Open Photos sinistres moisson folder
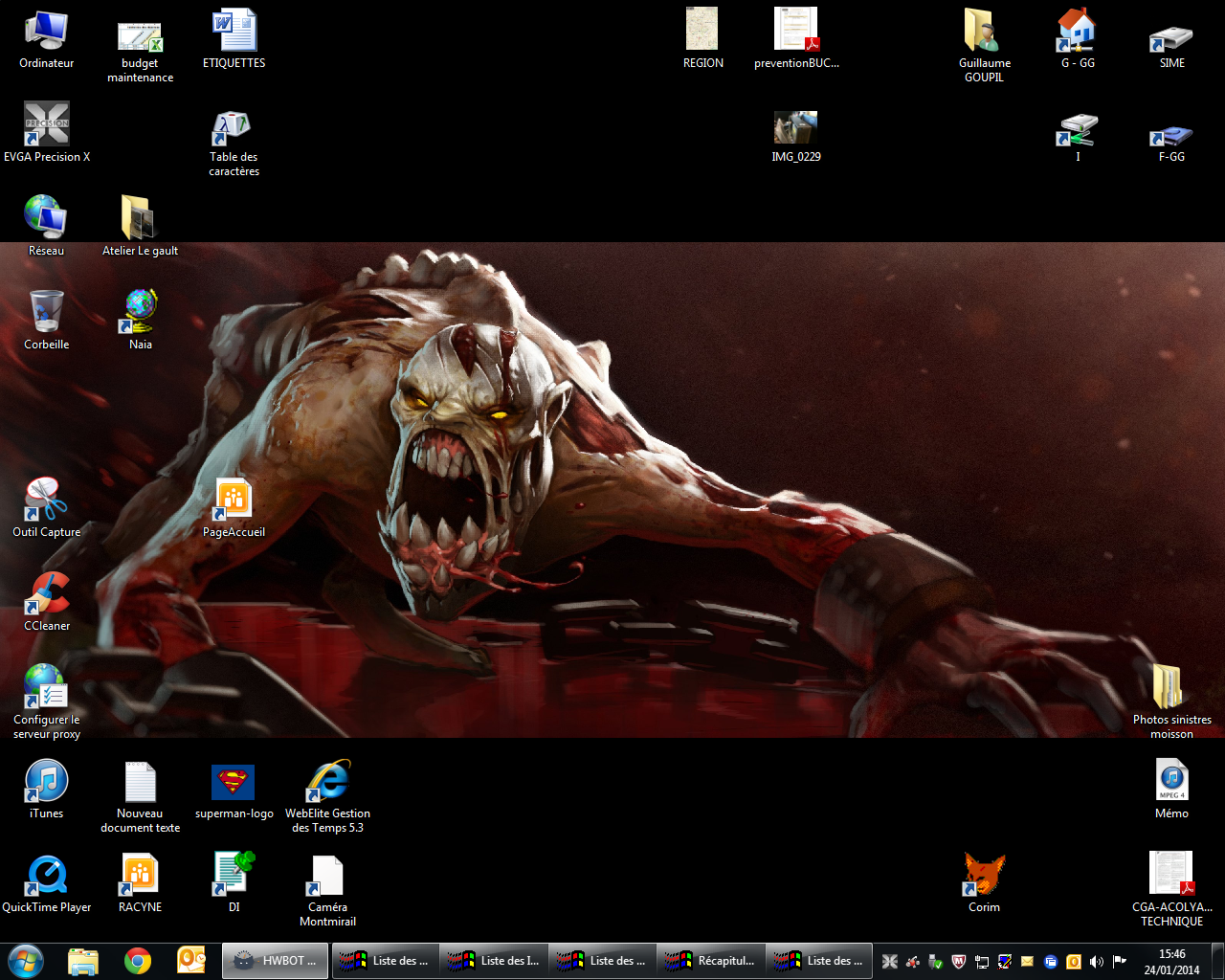The width and height of the screenshot is (1225, 980). coord(1171,702)
